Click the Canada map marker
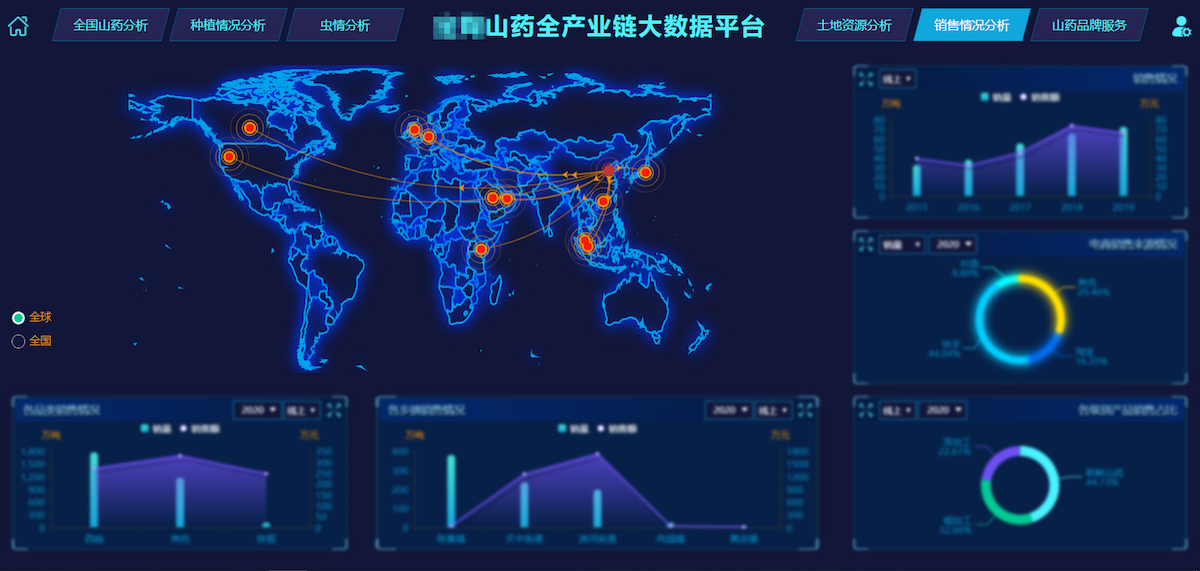Viewport: 1200px width, 571px height. click(x=250, y=127)
